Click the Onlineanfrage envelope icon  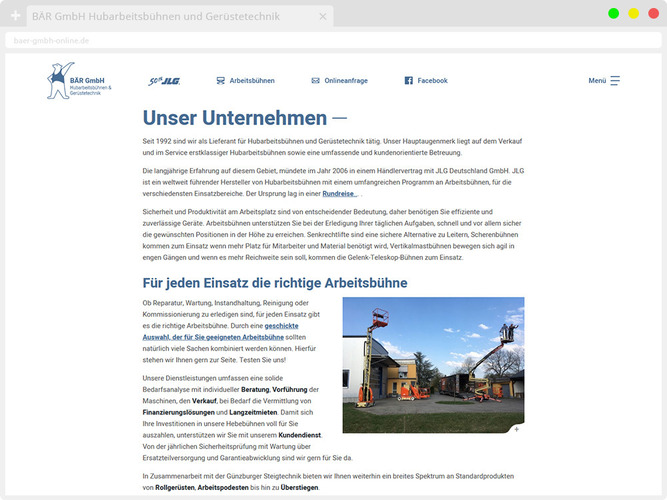coord(316,80)
